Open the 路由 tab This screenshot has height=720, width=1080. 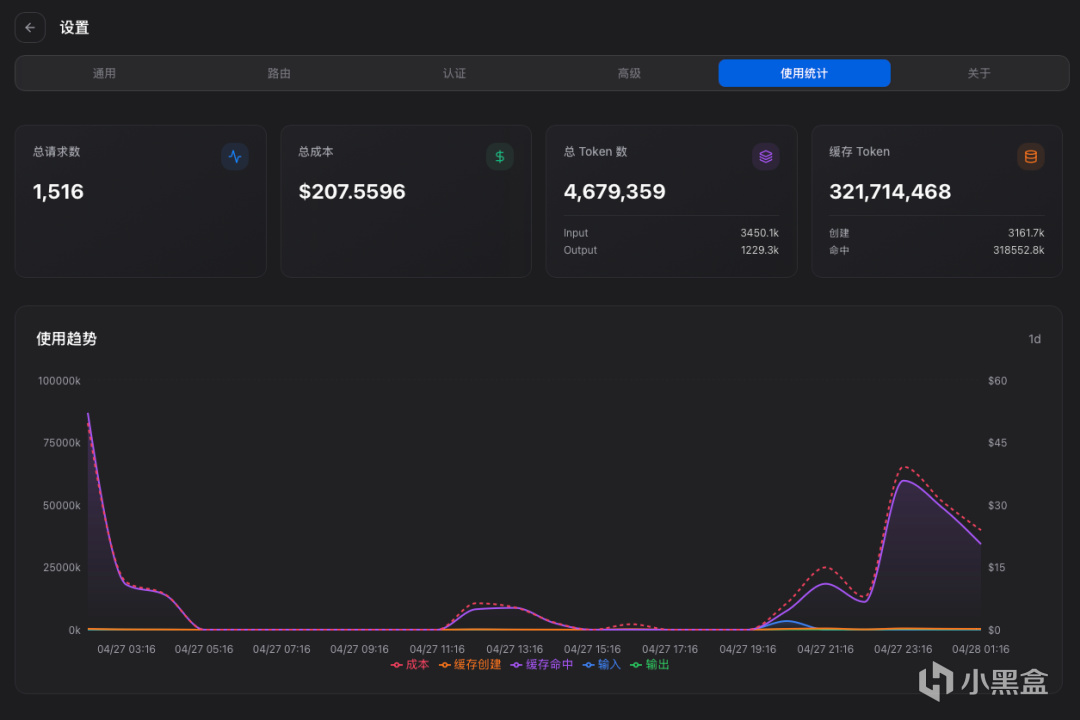pos(279,73)
